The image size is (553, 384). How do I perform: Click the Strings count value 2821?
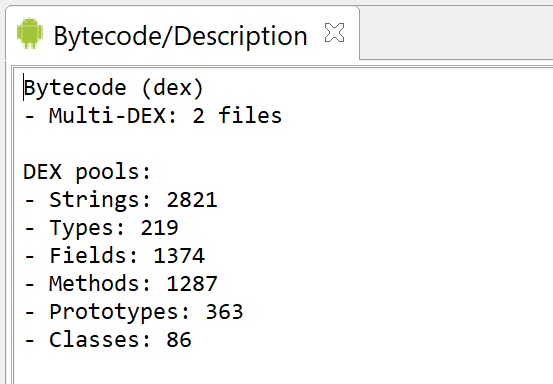click(192, 200)
